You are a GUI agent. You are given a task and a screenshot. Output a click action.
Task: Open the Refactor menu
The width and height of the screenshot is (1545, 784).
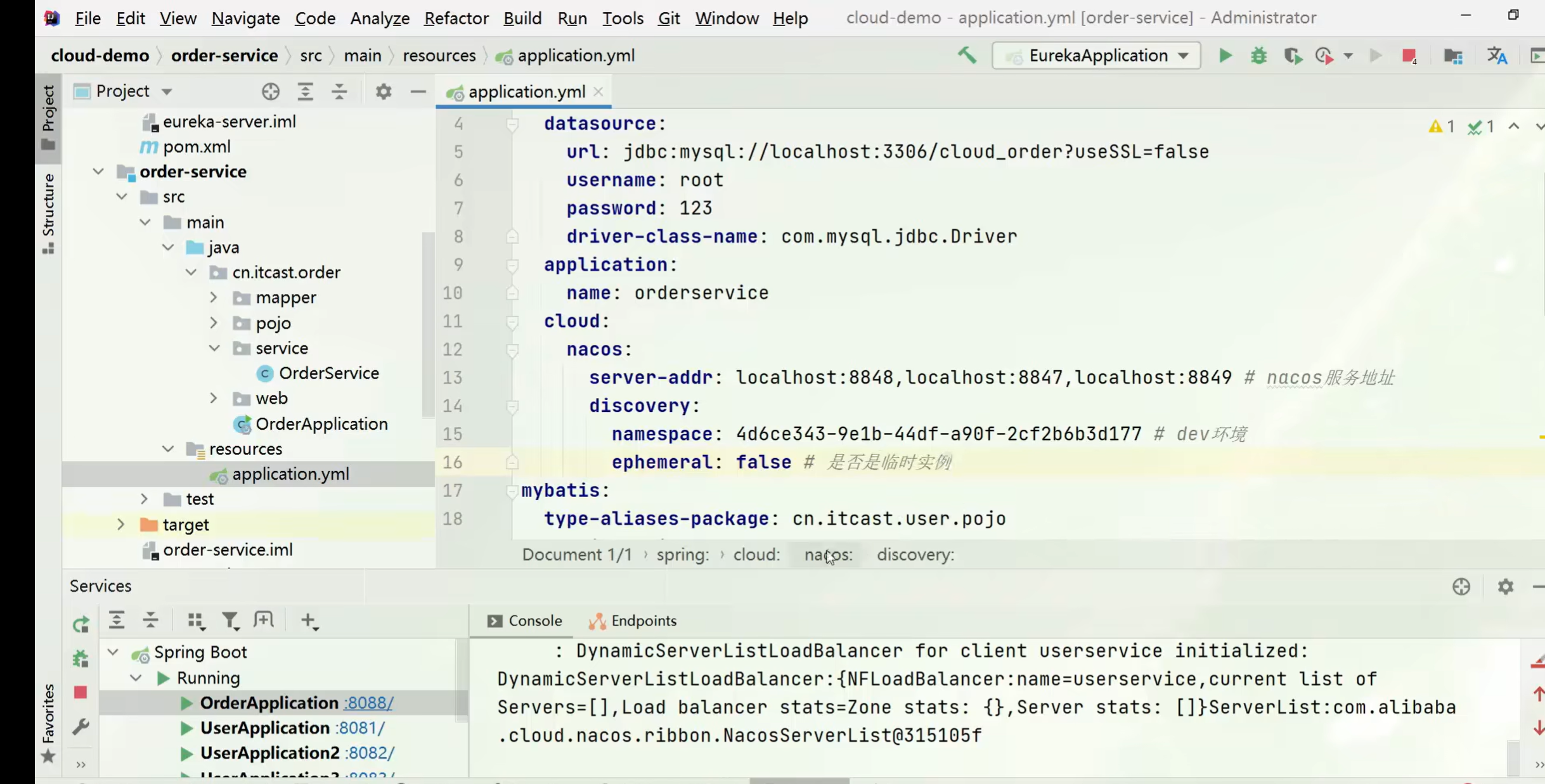coord(456,18)
